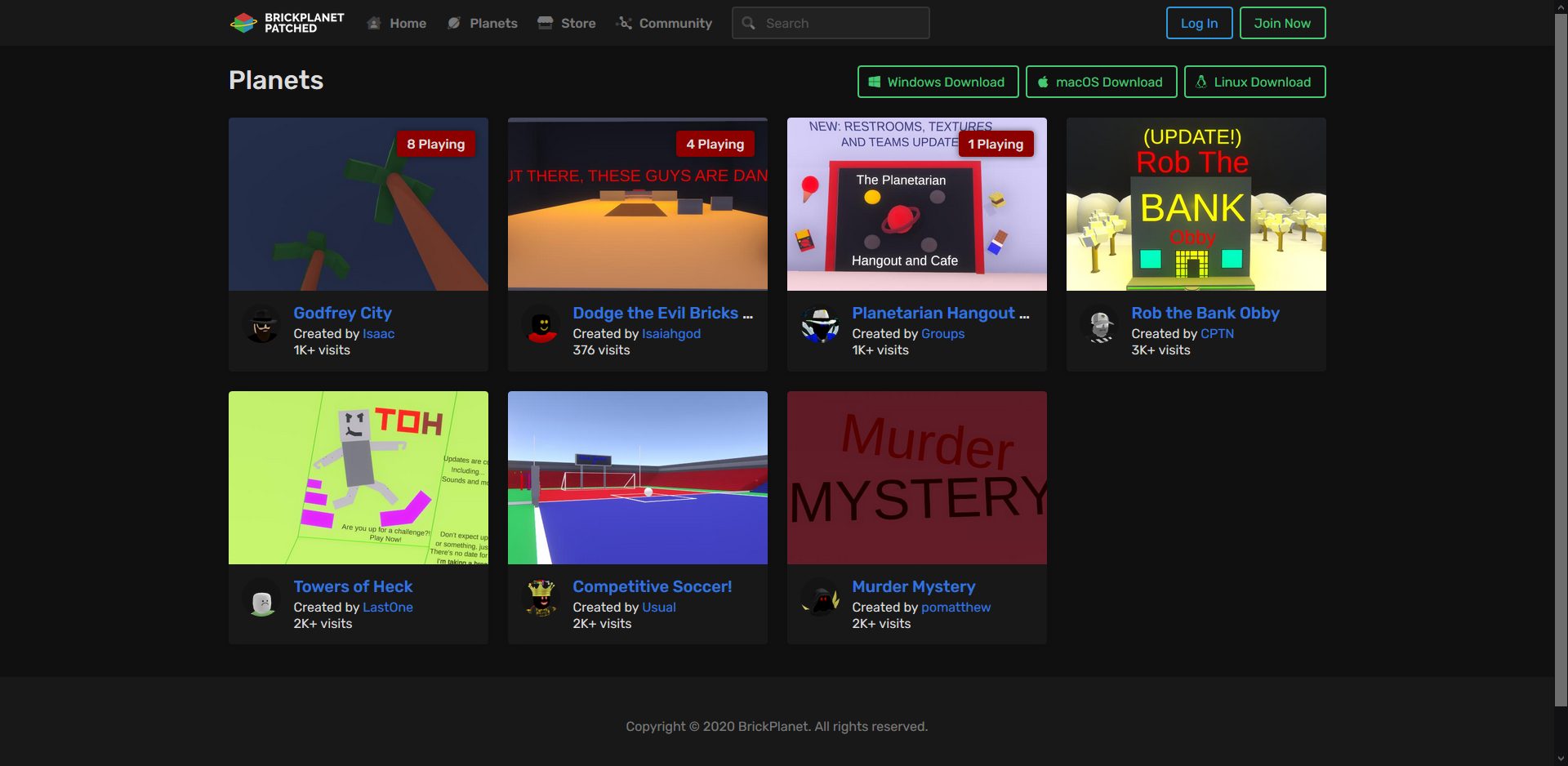Open the Home menu item
The image size is (1568, 766).
(397, 23)
